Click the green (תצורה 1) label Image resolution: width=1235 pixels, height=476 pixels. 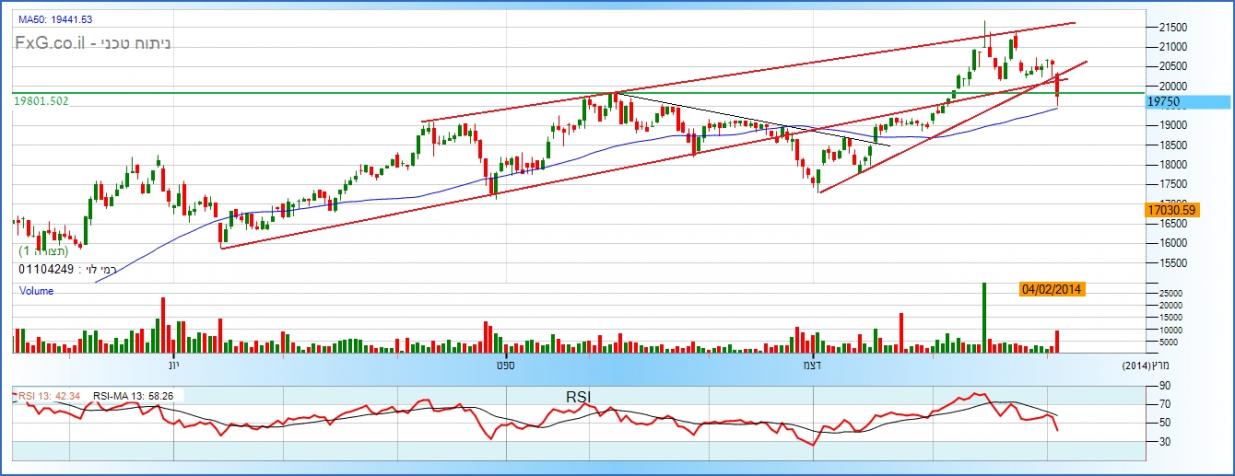point(43,252)
